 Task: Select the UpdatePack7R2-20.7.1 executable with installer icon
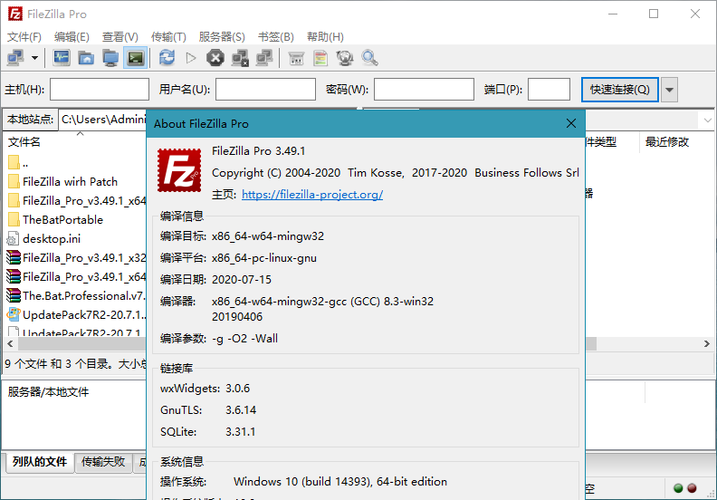[x=76, y=315]
